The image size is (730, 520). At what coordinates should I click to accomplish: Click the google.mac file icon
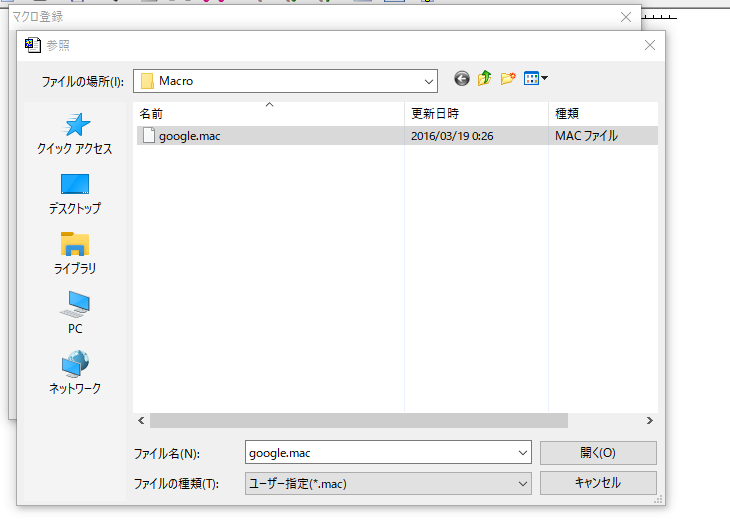pos(149,135)
